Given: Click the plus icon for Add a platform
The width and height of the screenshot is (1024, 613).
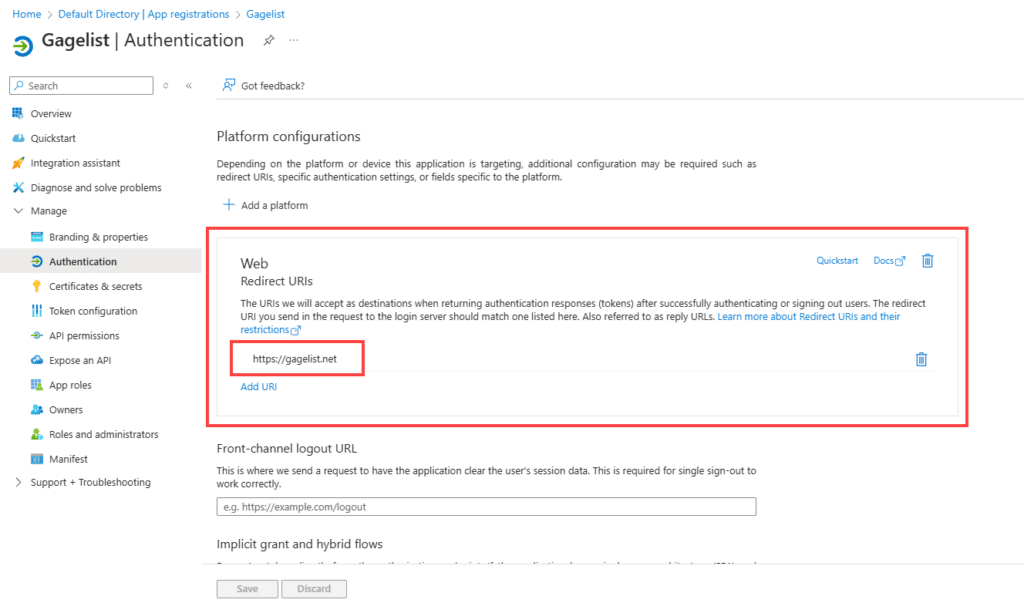Looking at the screenshot, I should click(x=229, y=205).
